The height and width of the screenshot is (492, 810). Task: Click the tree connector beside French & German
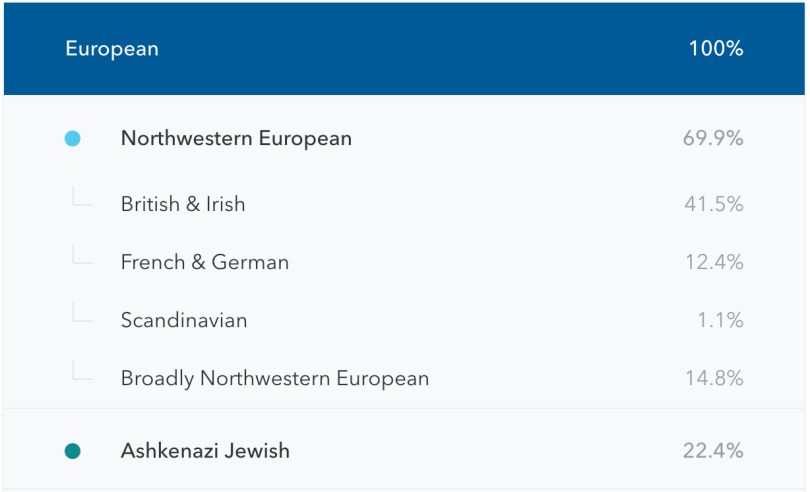81,258
